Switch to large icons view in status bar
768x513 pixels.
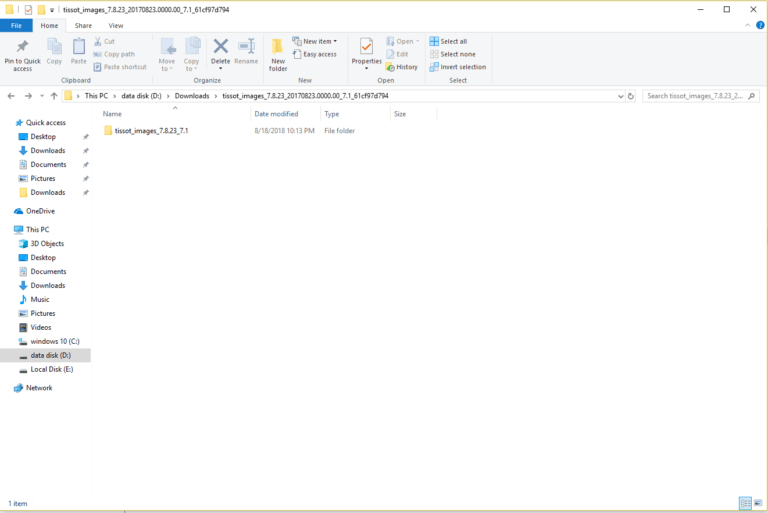(x=758, y=502)
